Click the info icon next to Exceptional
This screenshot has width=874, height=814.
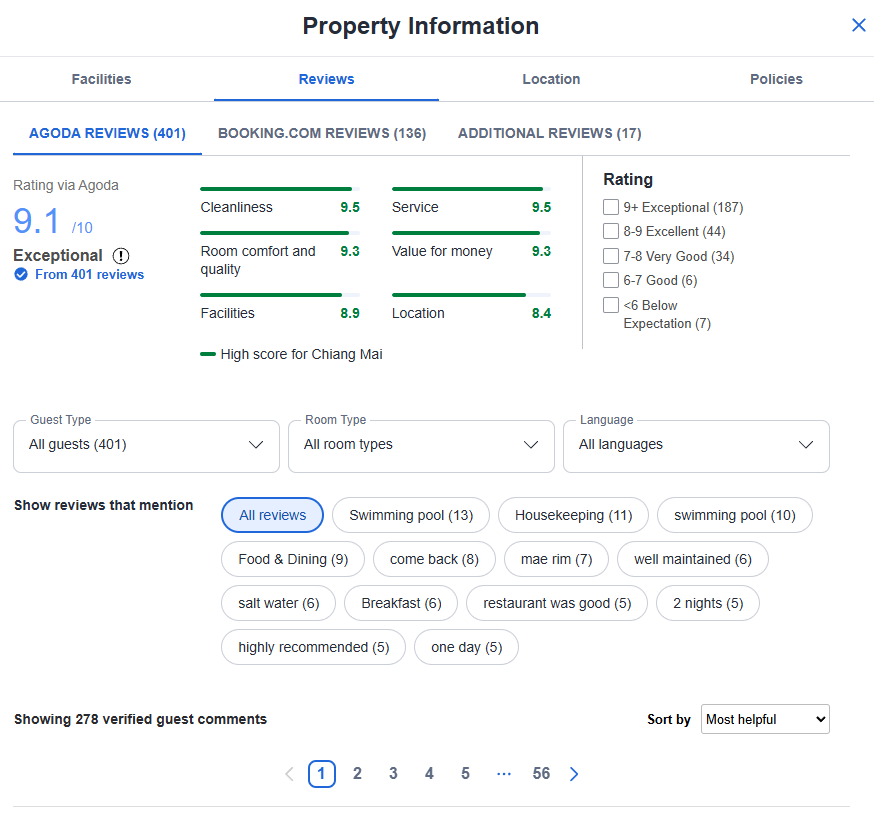(x=121, y=256)
